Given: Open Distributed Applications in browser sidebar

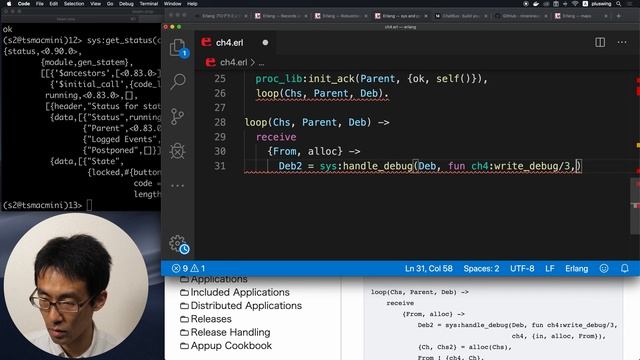Looking at the screenshot, I should pos(241,306).
